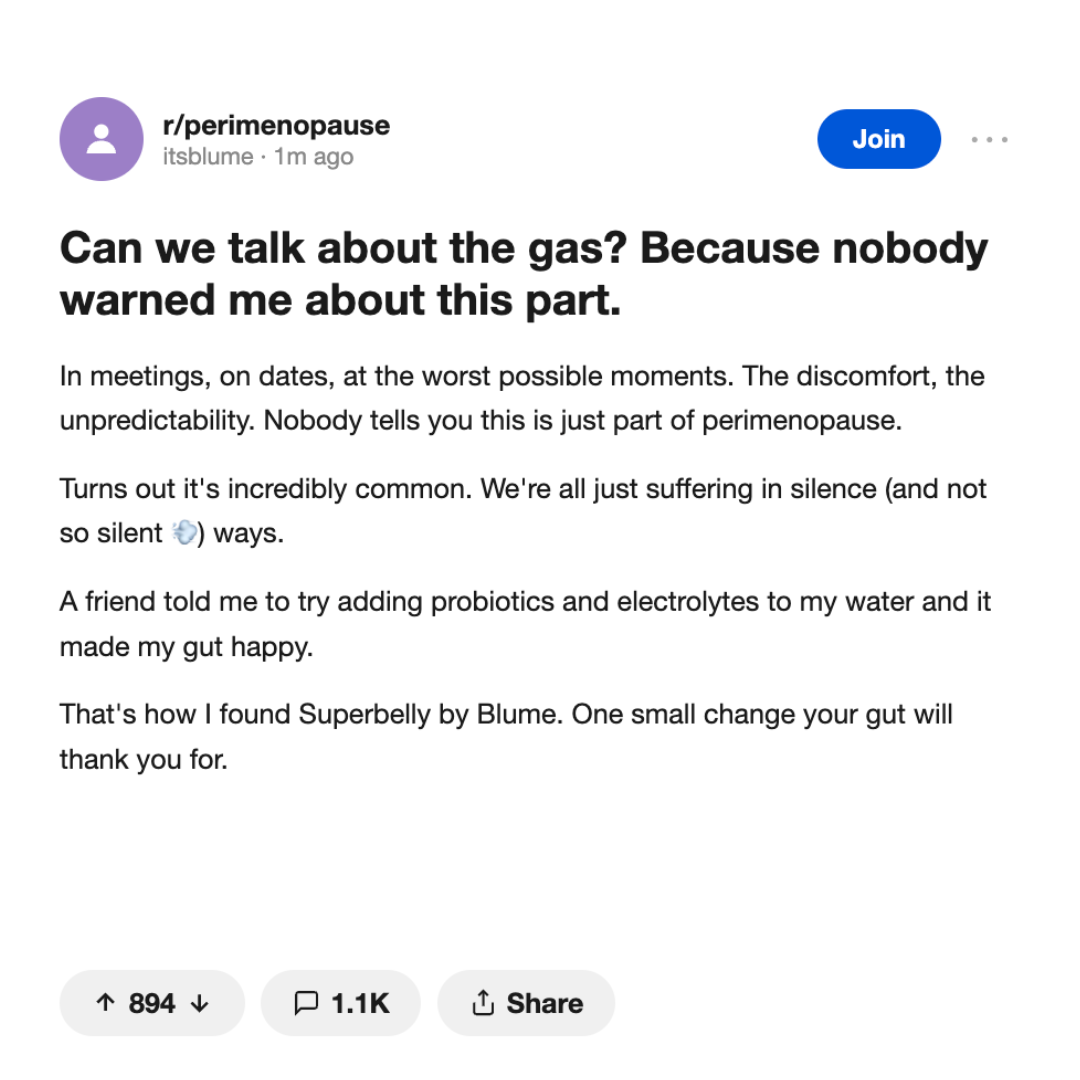This screenshot has height=1080, width=1080.
Task: Click the share upload arrow icon
Action: pyautogui.click(x=483, y=1003)
